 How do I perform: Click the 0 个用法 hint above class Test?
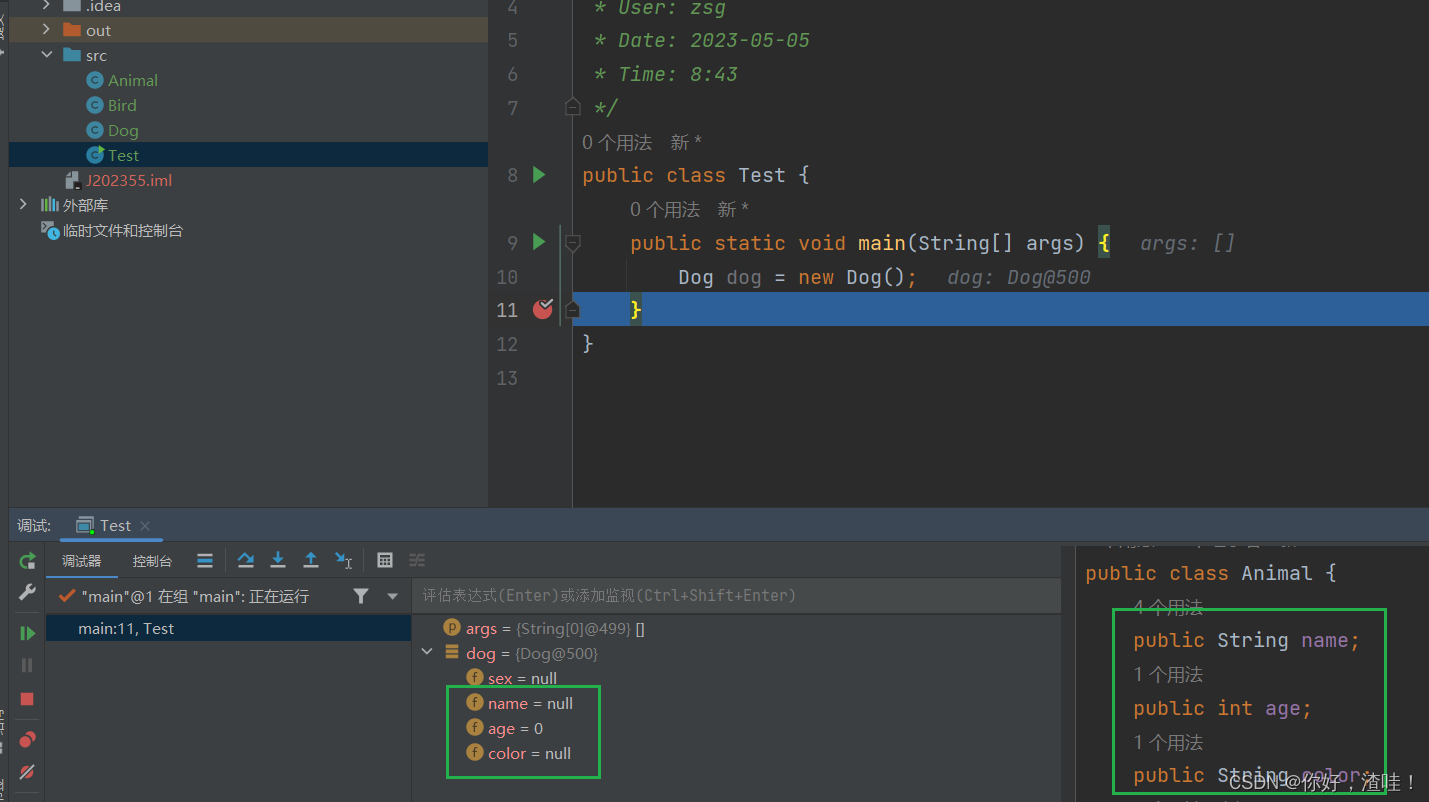(x=617, y=143)
